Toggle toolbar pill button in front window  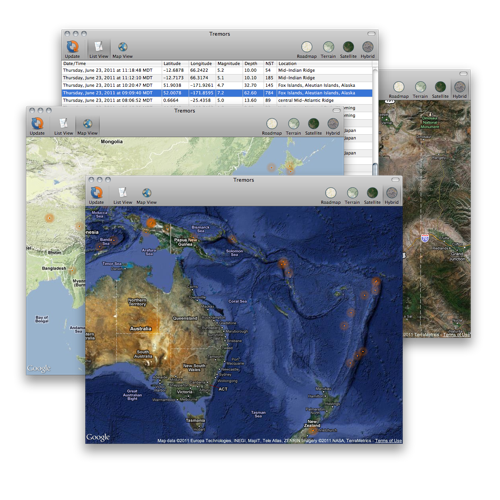point(395,180)
